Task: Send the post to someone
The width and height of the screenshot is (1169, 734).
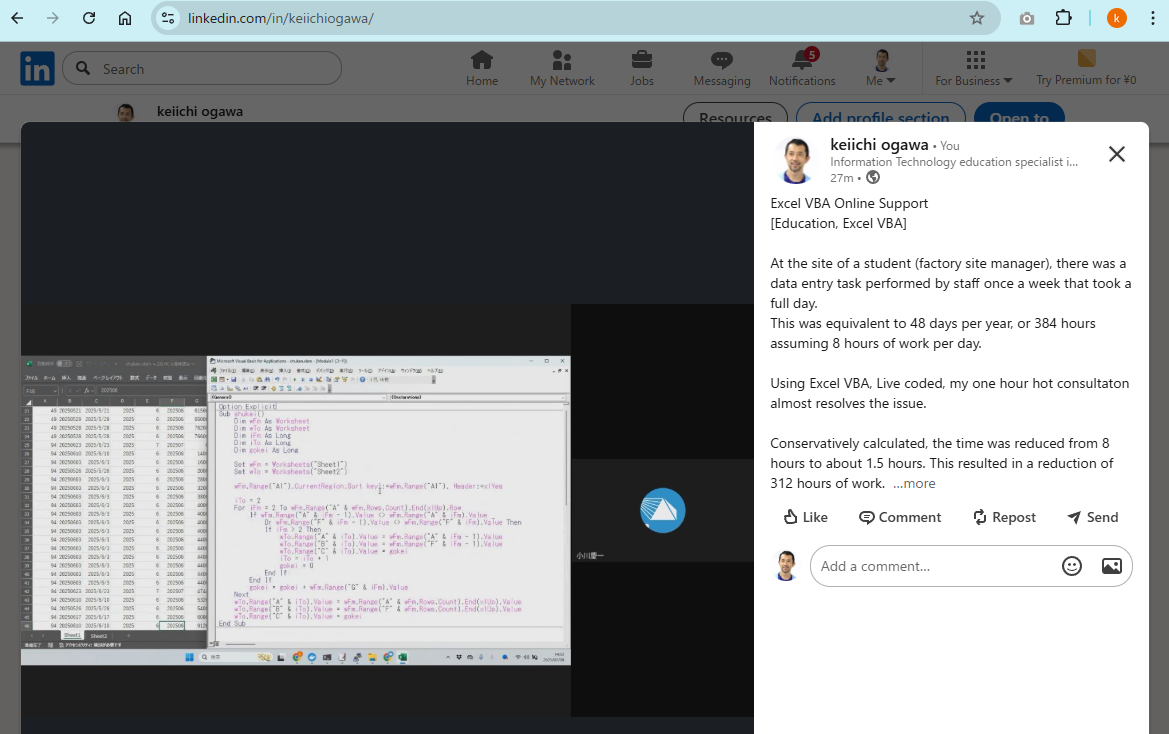Action: pos(1092,517)
